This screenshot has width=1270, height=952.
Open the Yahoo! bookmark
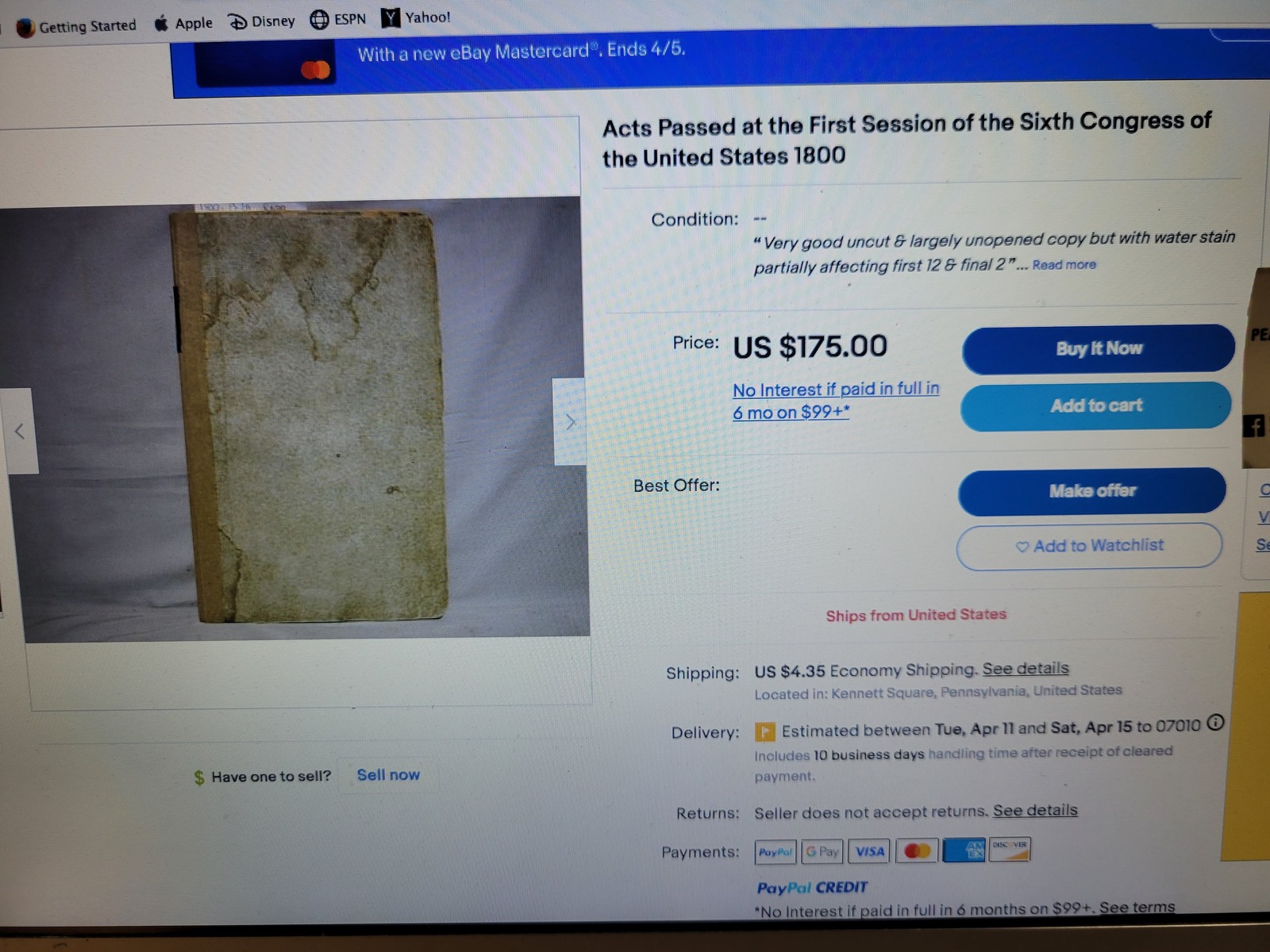coord(415,17)
